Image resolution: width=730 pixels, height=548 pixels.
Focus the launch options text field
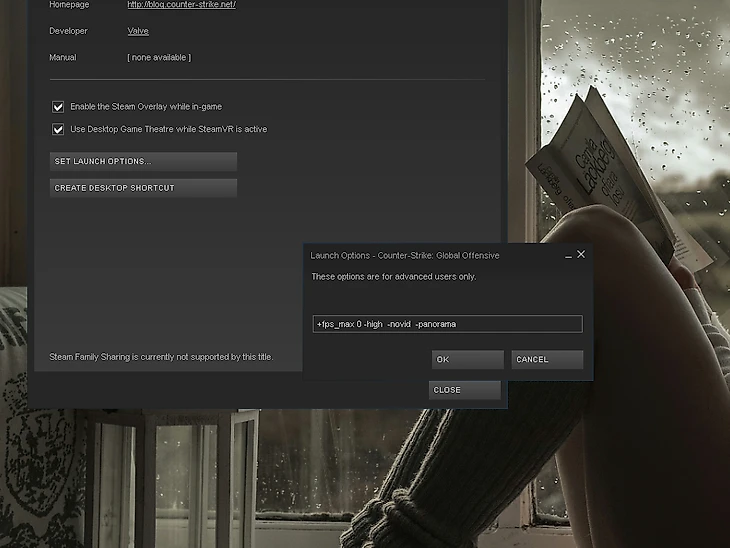(447, 324)
